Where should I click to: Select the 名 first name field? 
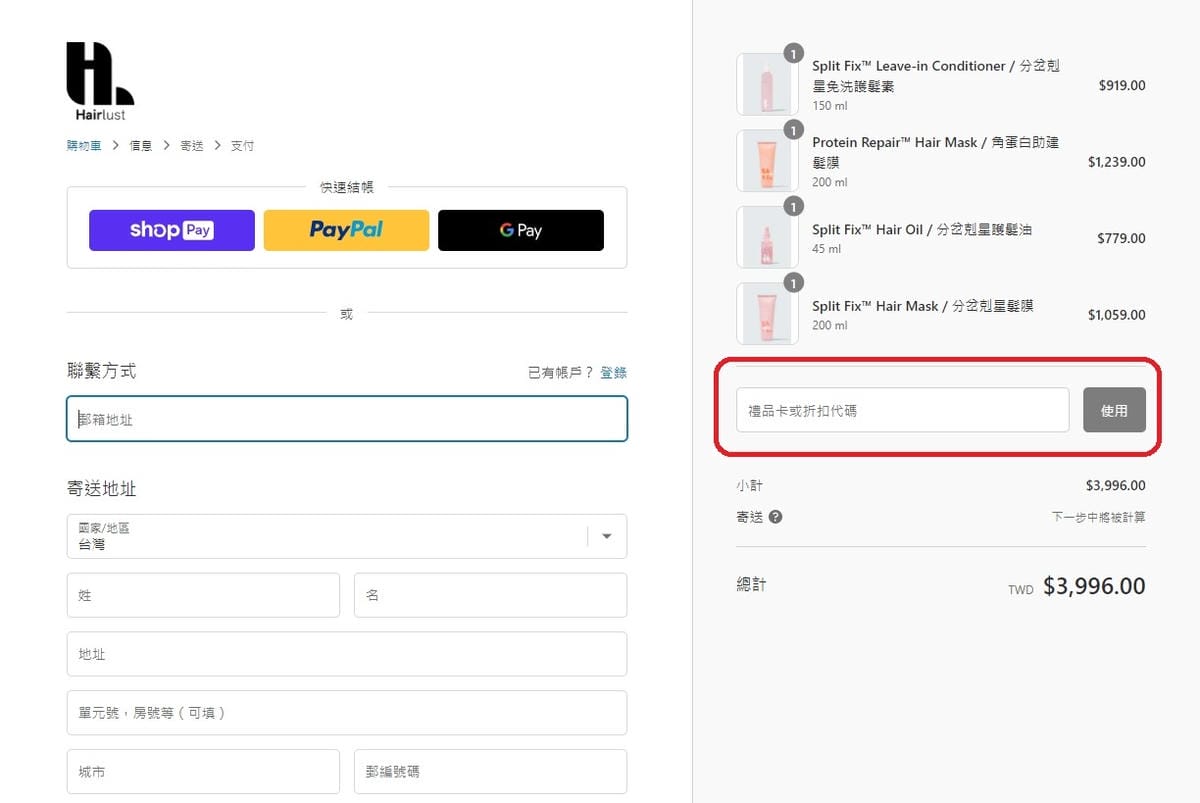click(x=490, y=595)
